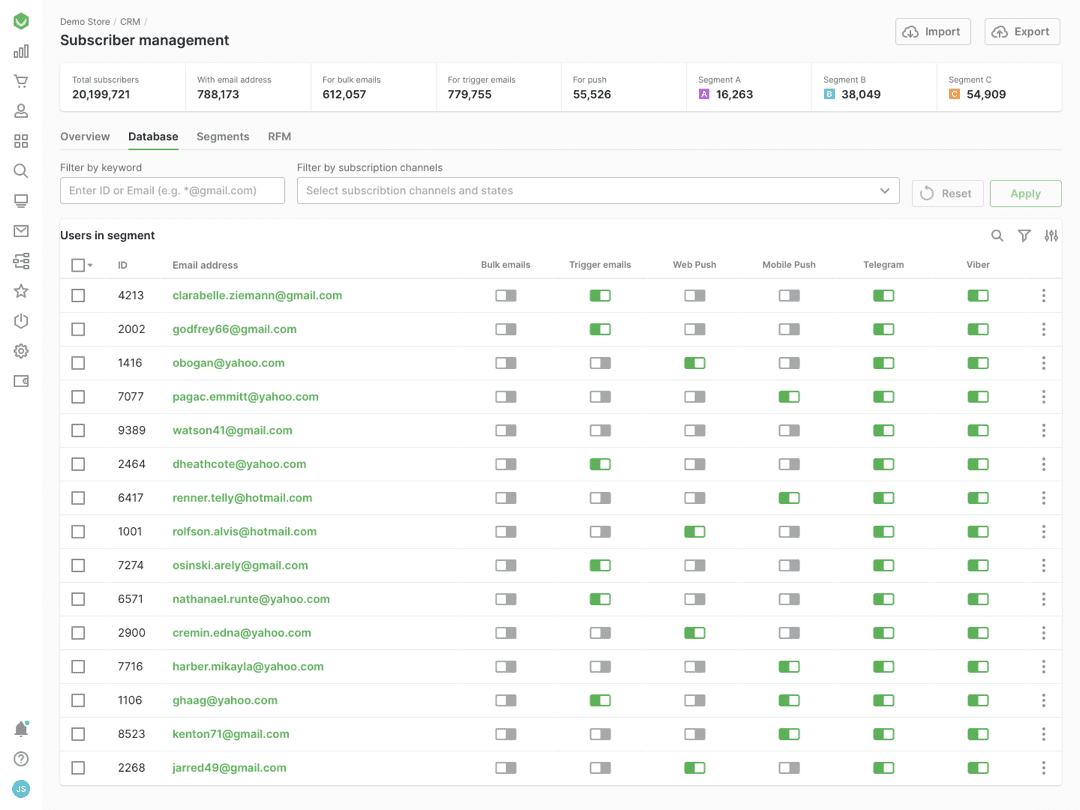Click the notification bell icon
1080x810 pixels.
tap(21, 729)
